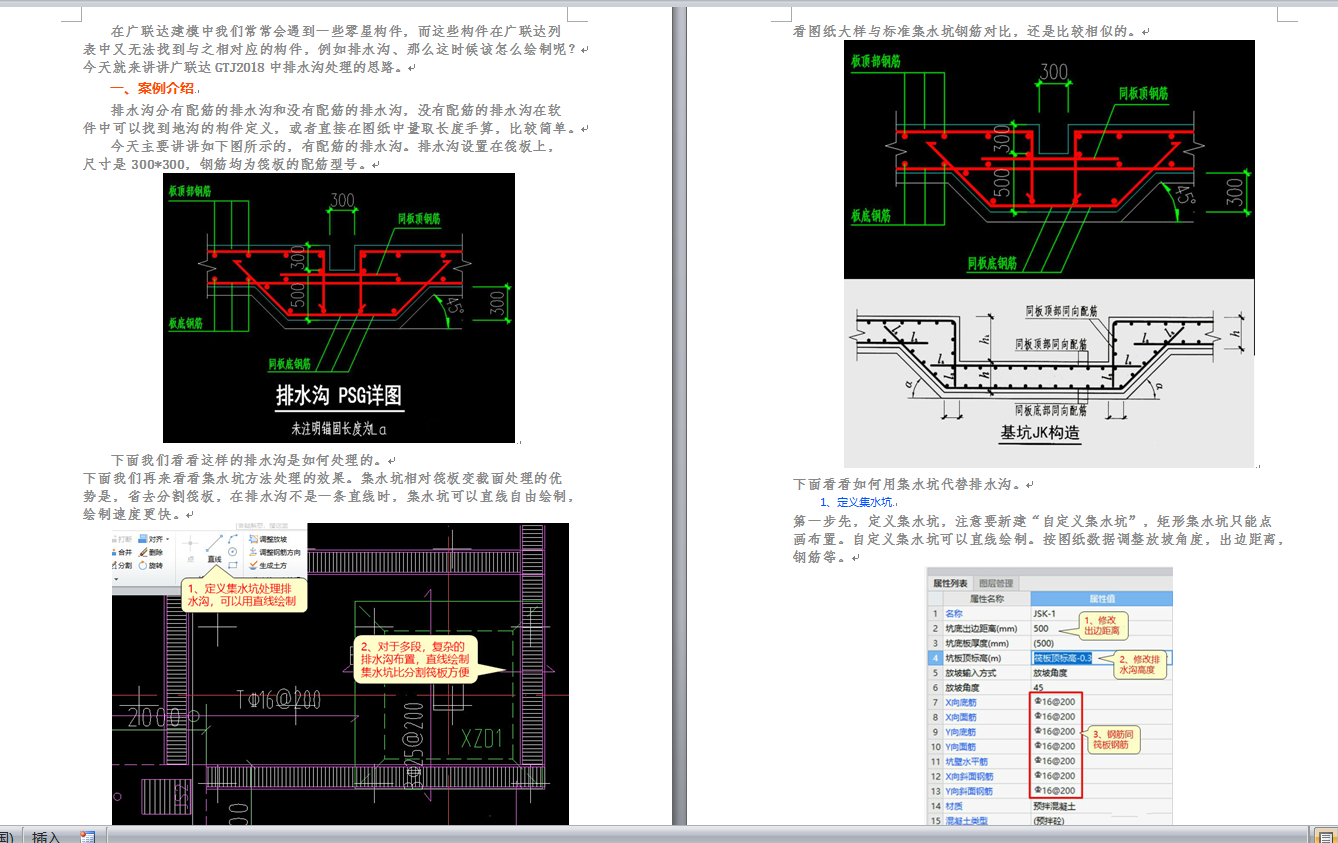Click the arc drawing icon beside 直线
Screen dimensions: 1338x843
tap(233, 539)
